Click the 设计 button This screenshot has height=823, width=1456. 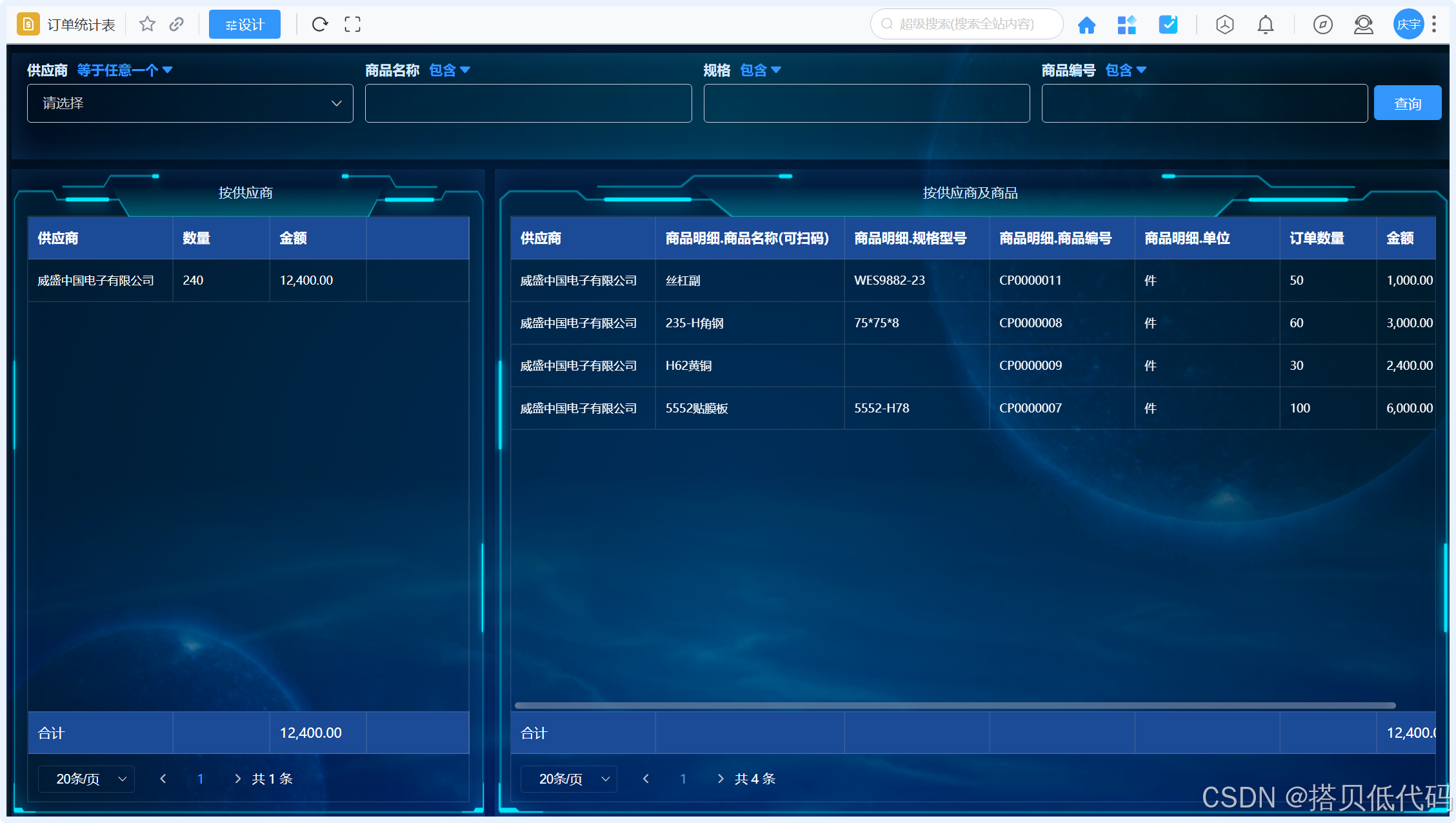pos(244,25)
